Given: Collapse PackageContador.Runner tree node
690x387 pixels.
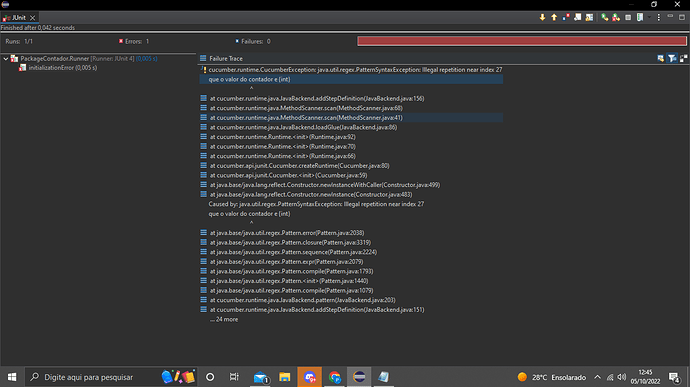Looking at the screenshot, I should coord(6,59).
